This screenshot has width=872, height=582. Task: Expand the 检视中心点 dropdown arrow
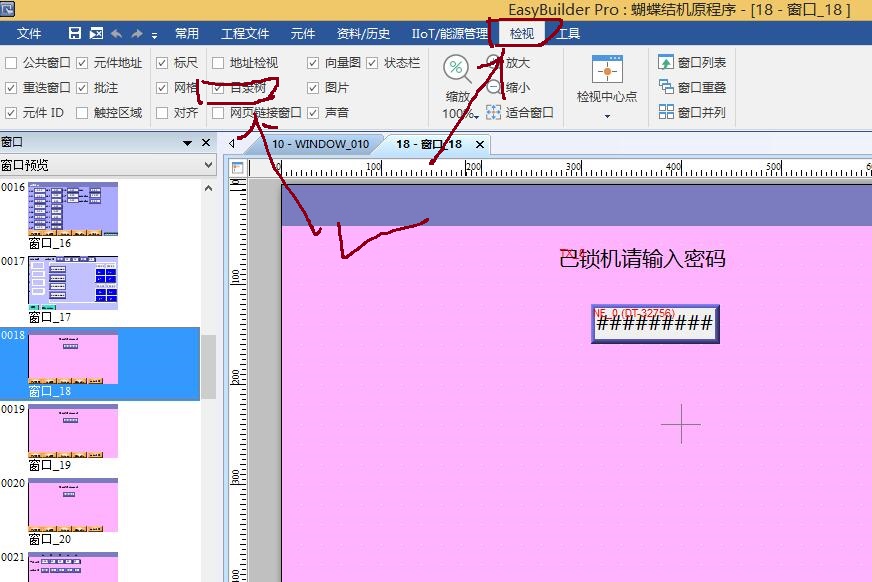[x=607, y=116]
